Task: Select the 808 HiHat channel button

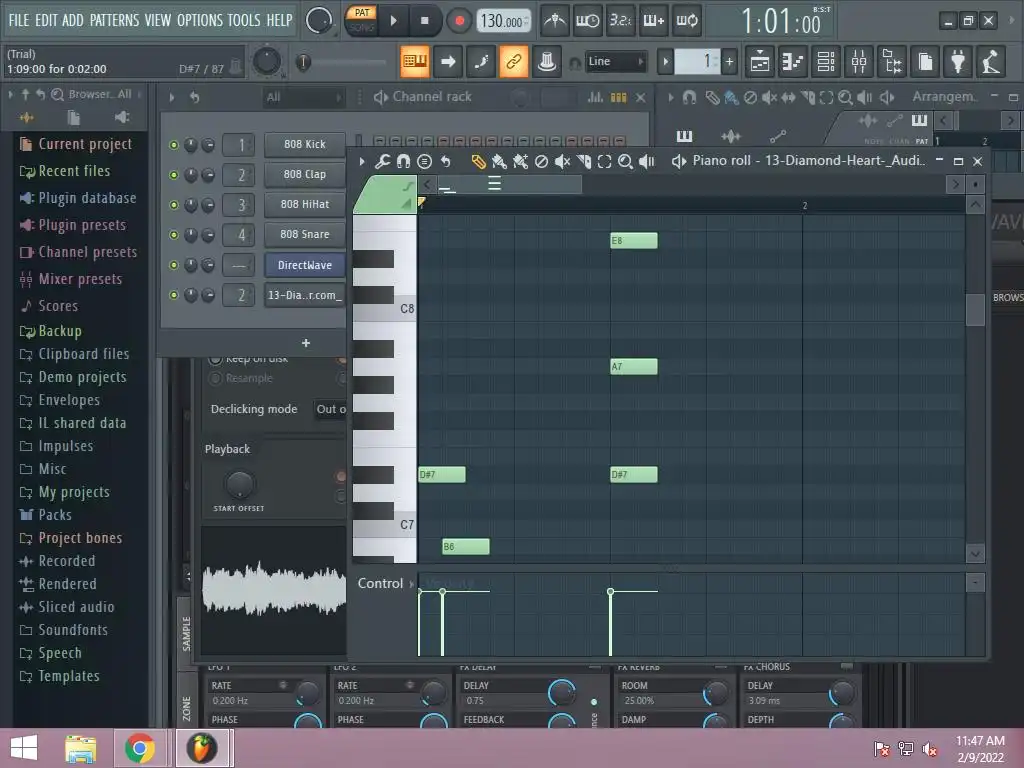Action: click(x=304, y=204)
